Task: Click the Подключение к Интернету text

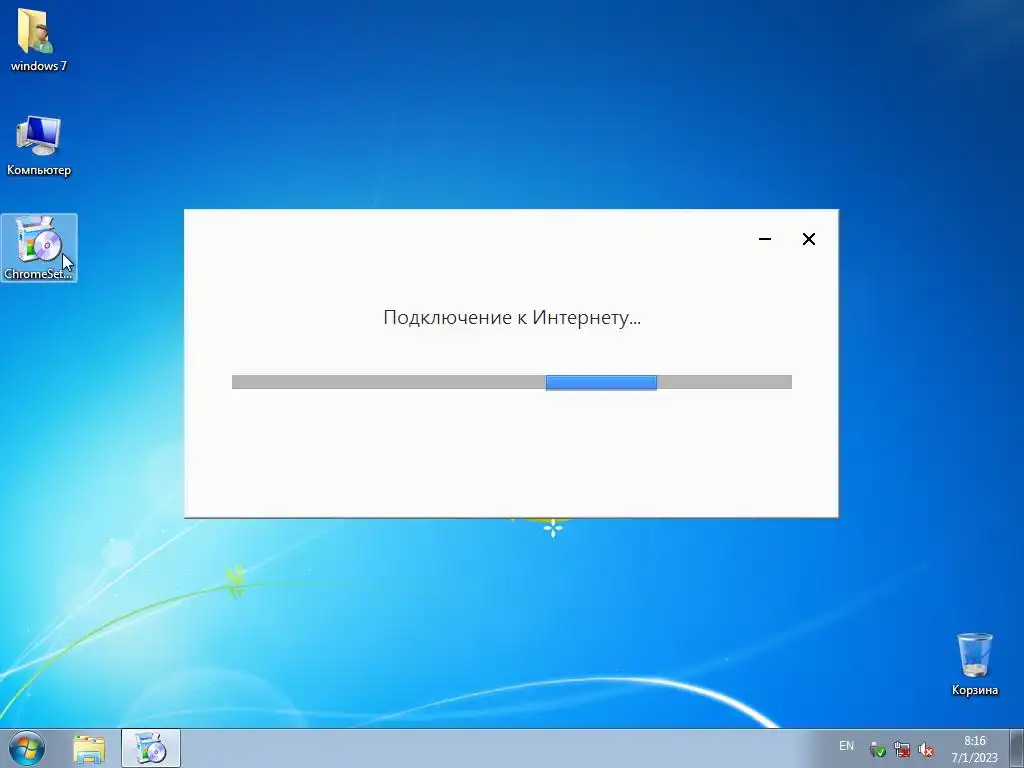Action: (x=512, y=317)
